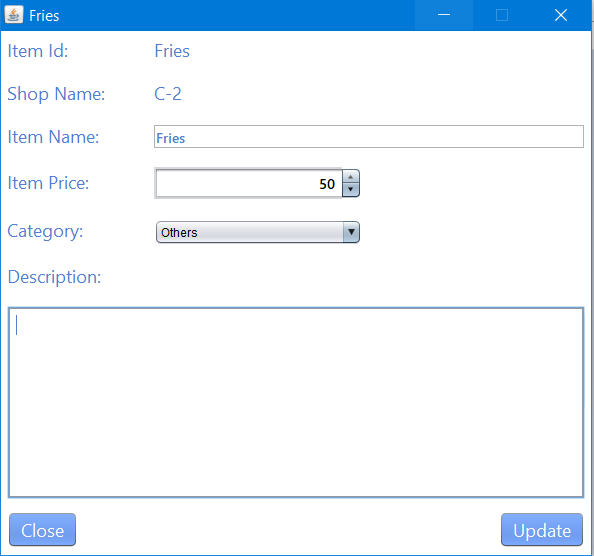Viewport: 594px width, 556px height.
Task: Click the Item Price value field
Action: point(249,183)
